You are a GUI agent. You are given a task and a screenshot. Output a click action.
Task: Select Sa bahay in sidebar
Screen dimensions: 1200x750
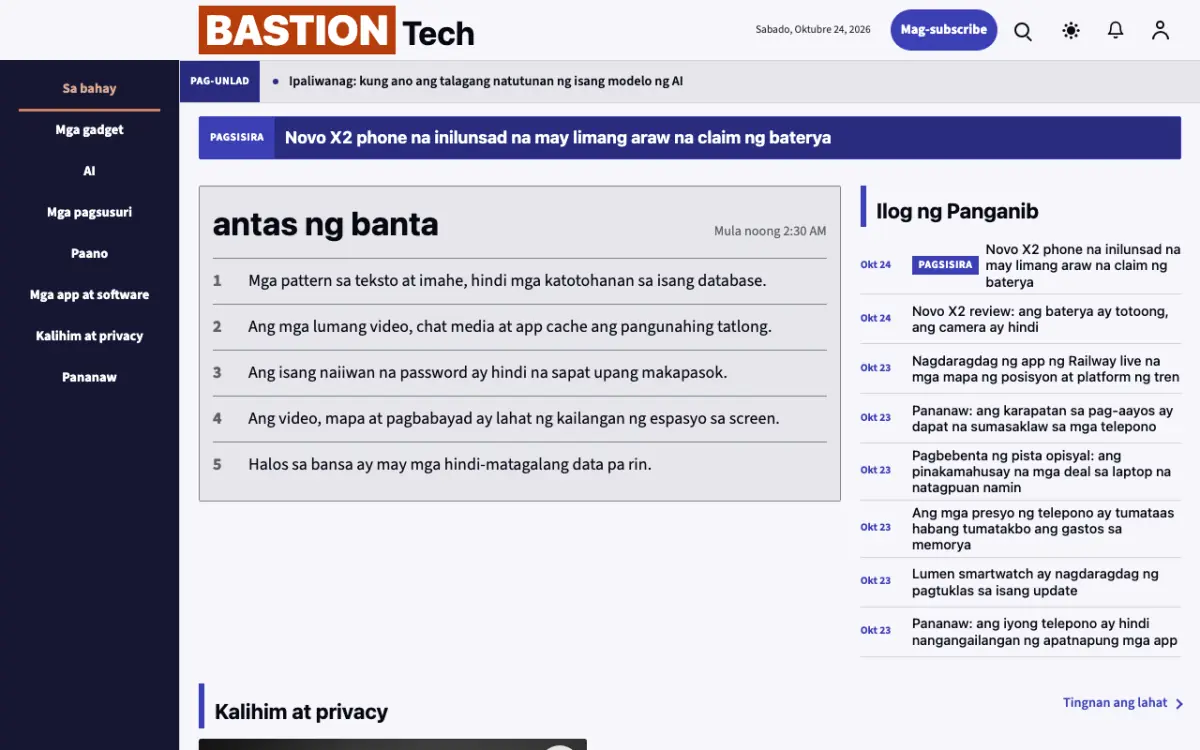coord(89,88)
